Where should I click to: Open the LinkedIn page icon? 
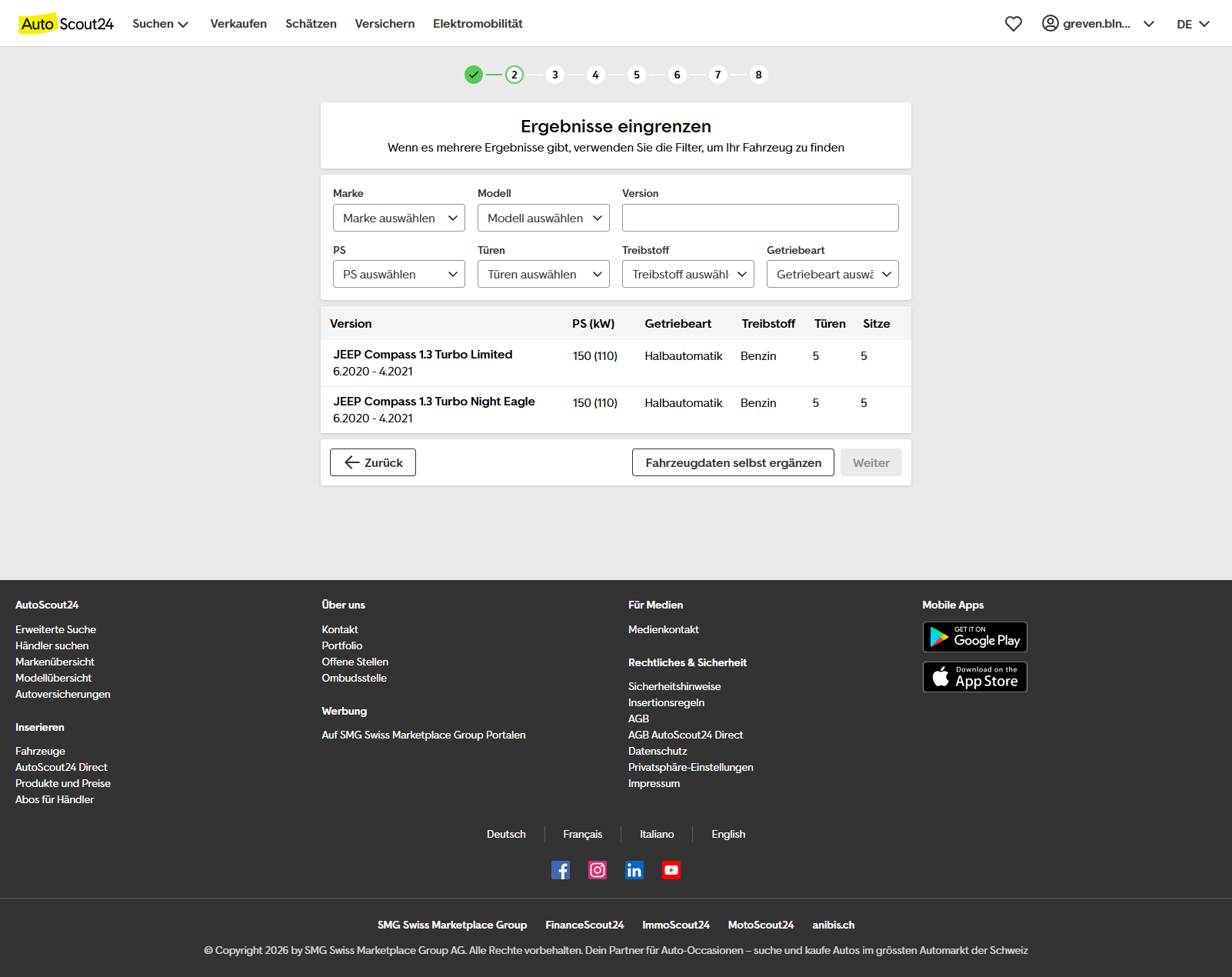pyautogui.click(x=634, y=870)
